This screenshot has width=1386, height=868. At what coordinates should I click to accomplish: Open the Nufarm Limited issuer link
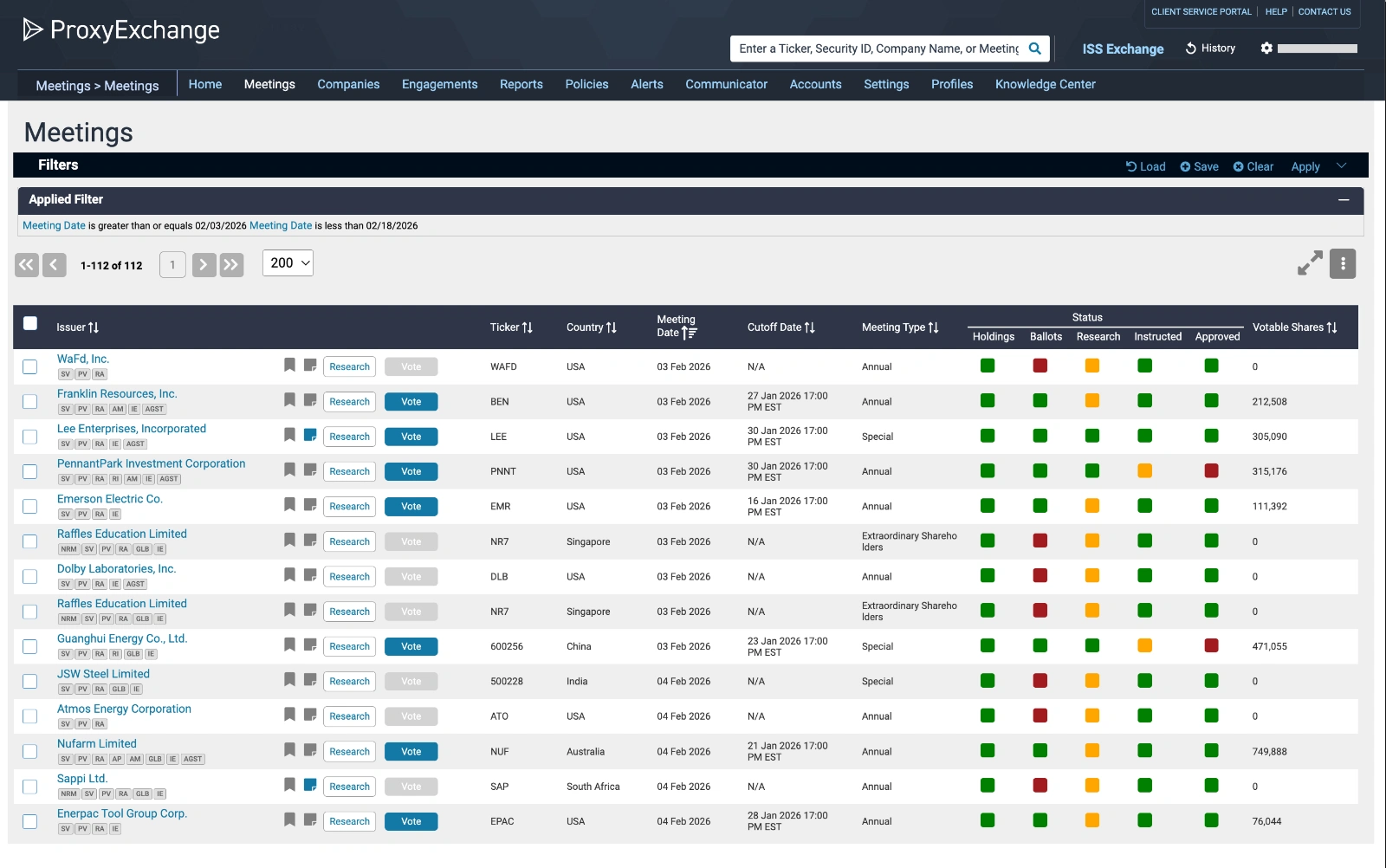(97, 743)
